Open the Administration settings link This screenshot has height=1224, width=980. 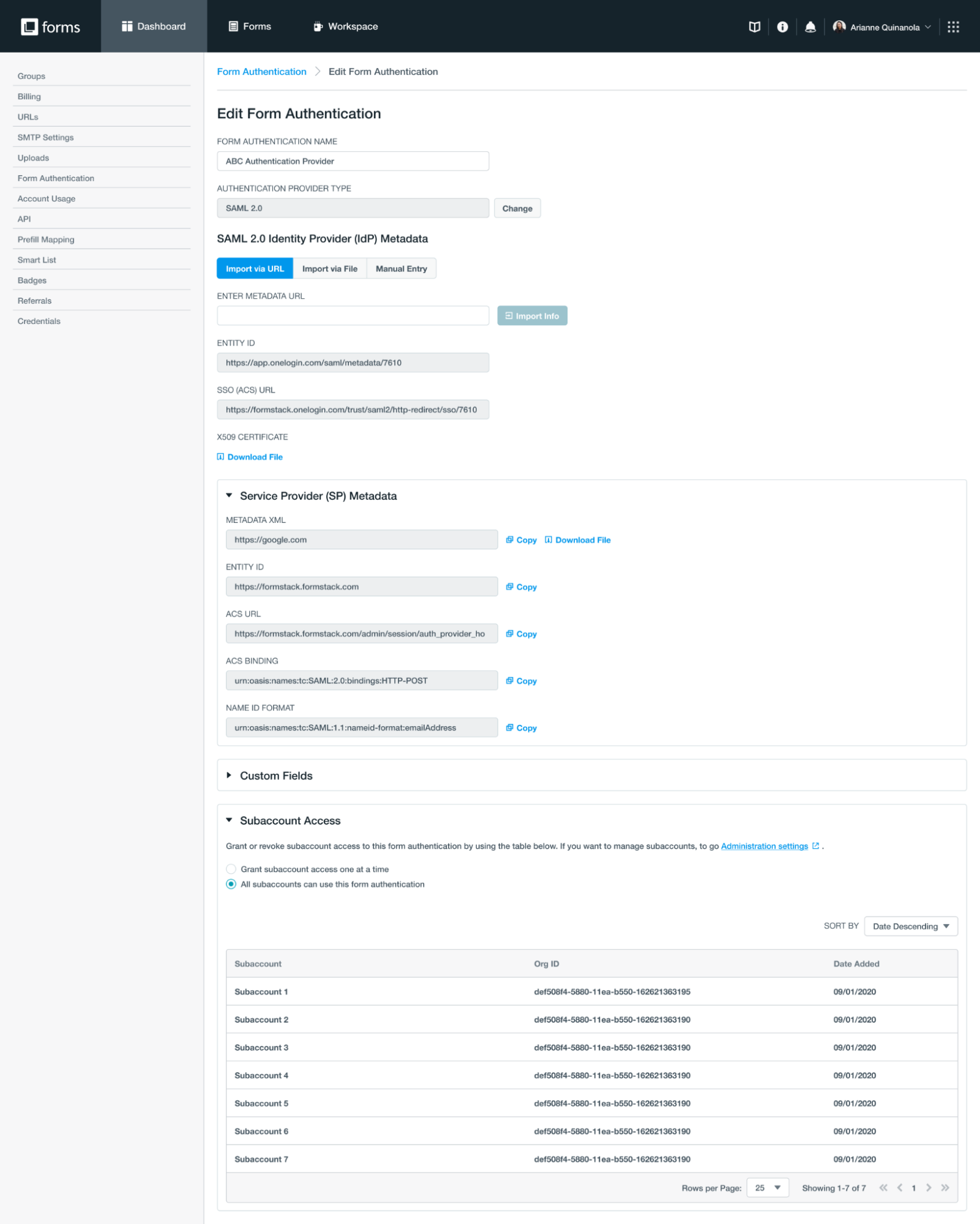pos(764,846)
